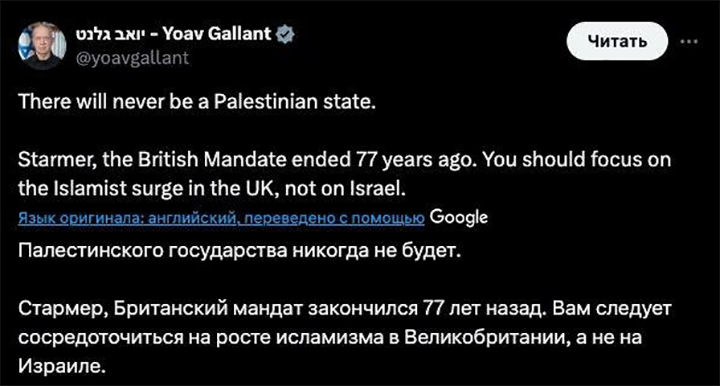Click the Hebrew name יואב גלנט
This screenshot has height=386, width=720.
coord(110,34)
